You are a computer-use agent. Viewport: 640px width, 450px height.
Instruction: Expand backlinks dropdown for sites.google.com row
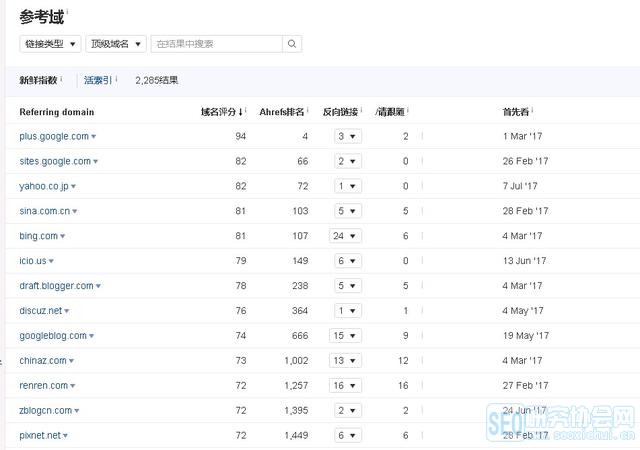348,161
